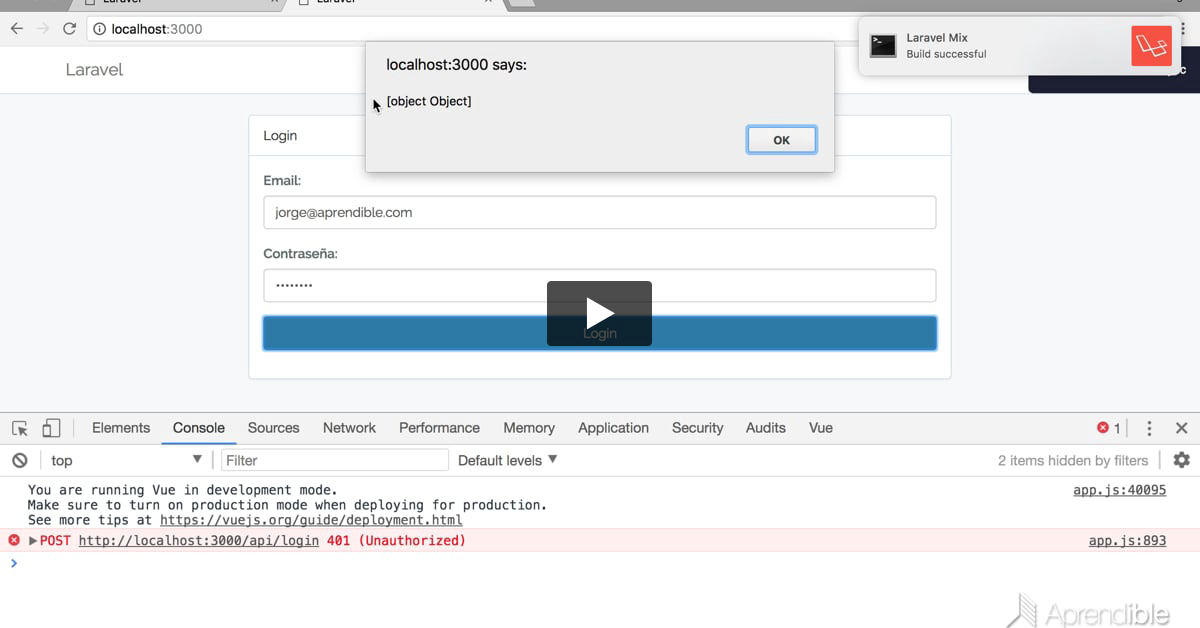This screenshot has height=628, width=1200.
Task: Click the Laravel brand link
Action: click(x=94, y=70)
